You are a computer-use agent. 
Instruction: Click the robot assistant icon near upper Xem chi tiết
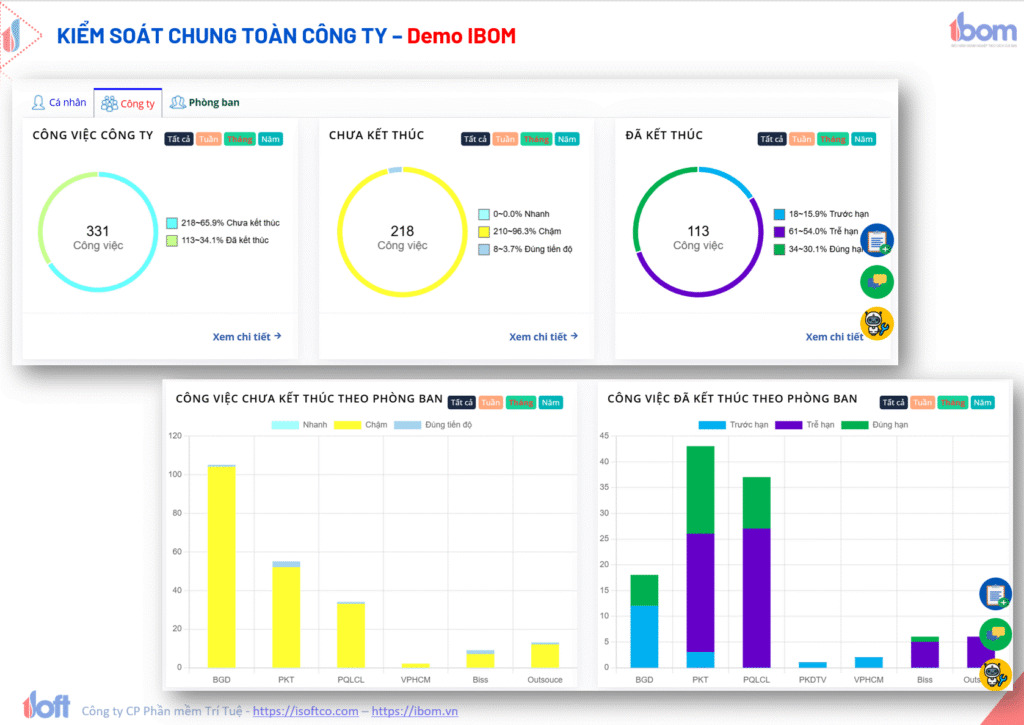[877, 323]
